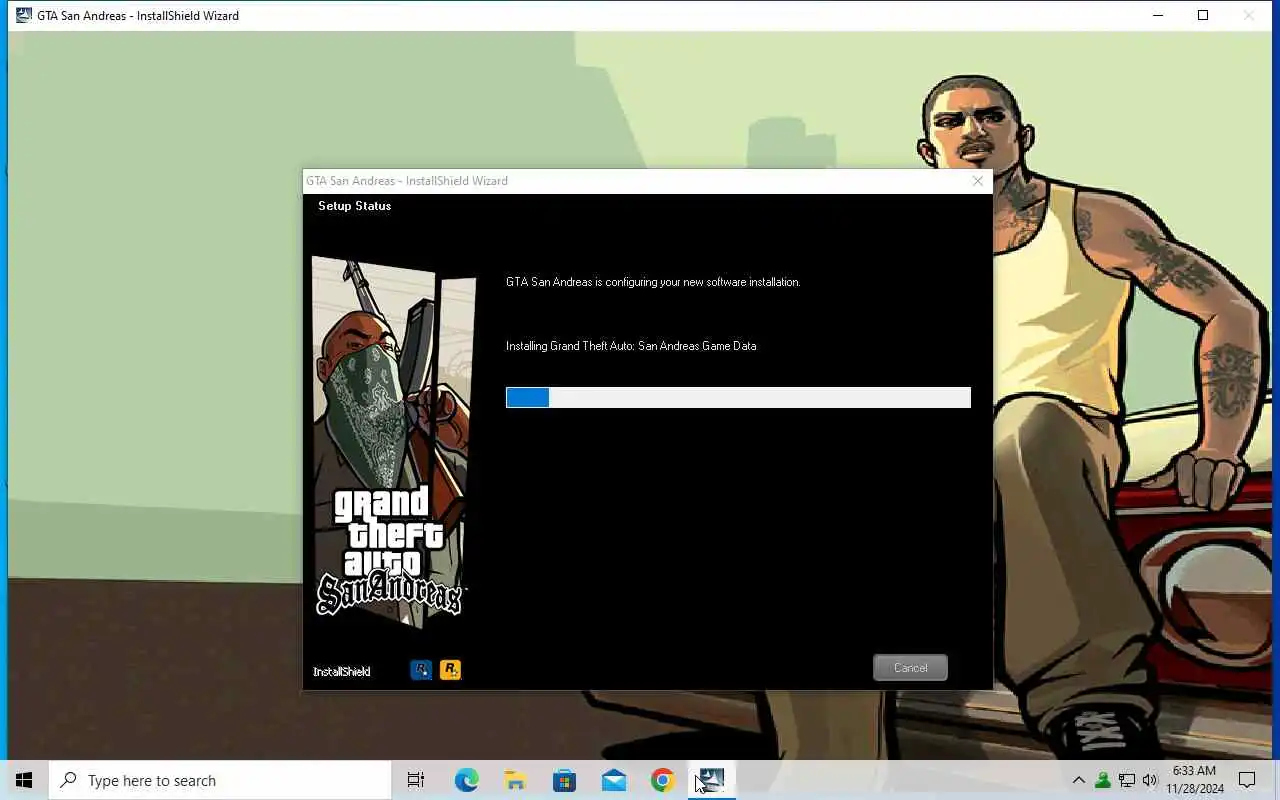Click the inner dialog title bar text

pos(407,181)
